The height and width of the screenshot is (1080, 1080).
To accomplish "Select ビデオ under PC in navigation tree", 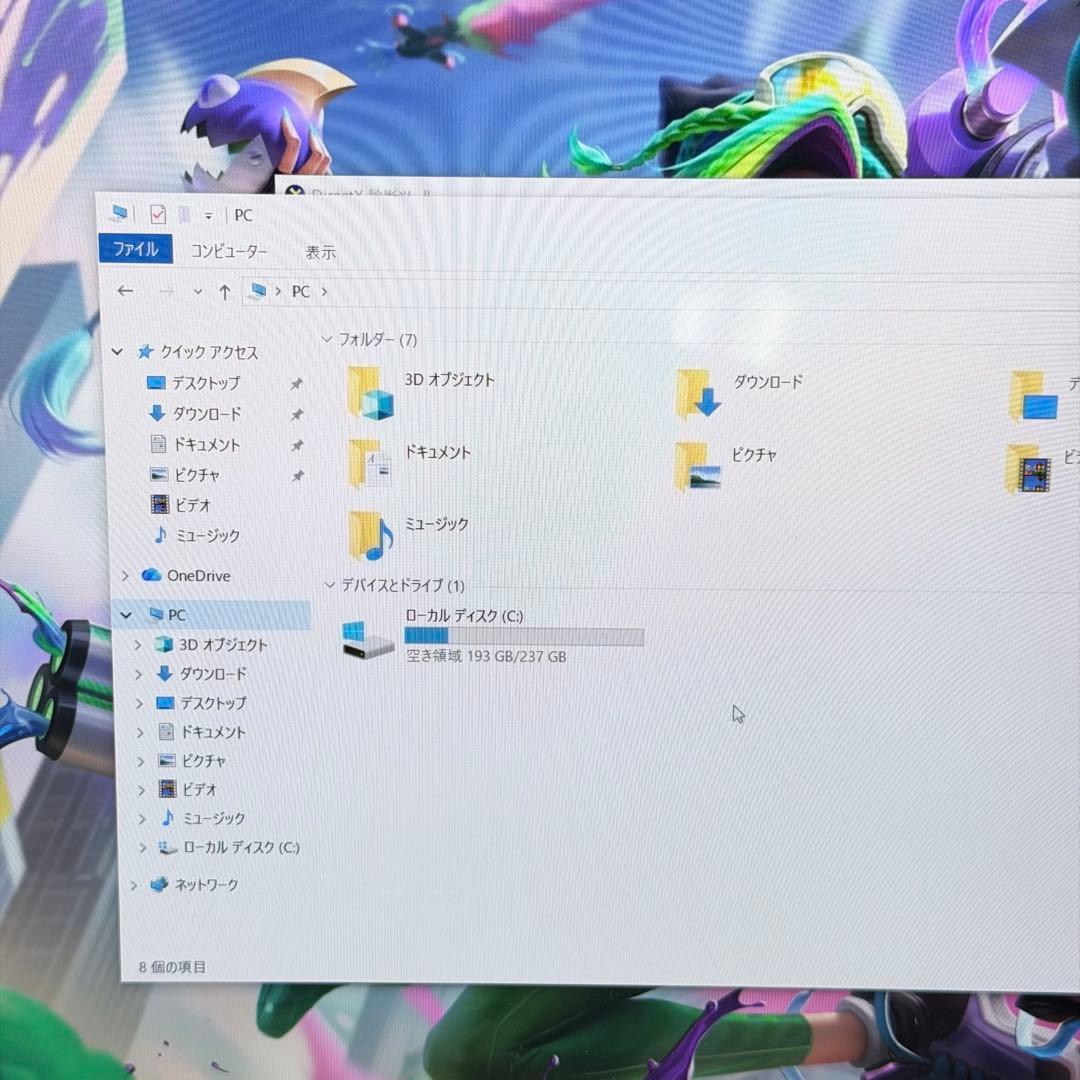I will [196, 790].
